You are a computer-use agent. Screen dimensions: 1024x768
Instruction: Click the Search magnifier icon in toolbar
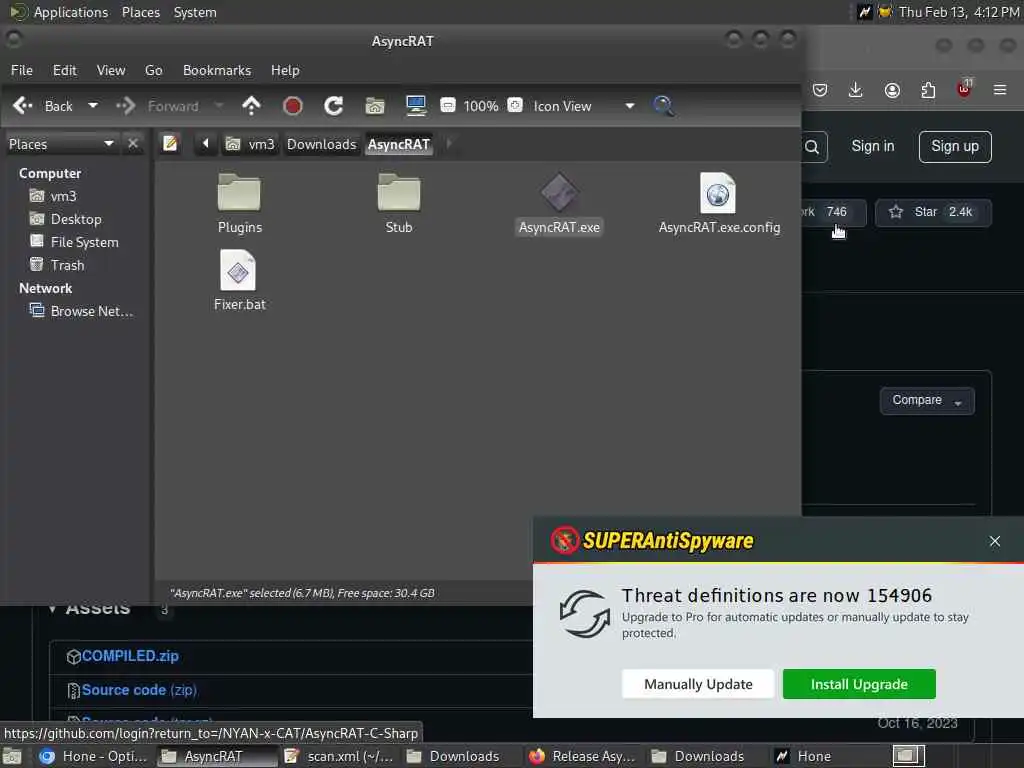[x=664, y=106]
